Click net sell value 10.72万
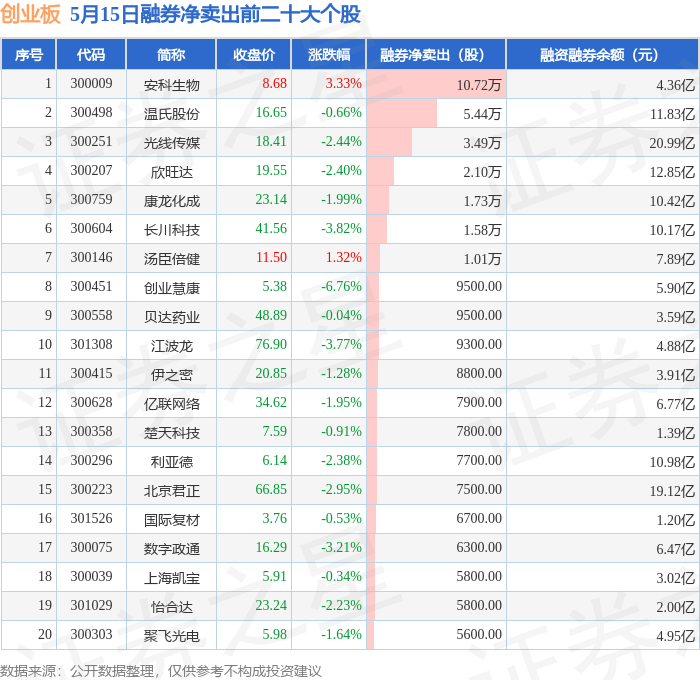 479,85
